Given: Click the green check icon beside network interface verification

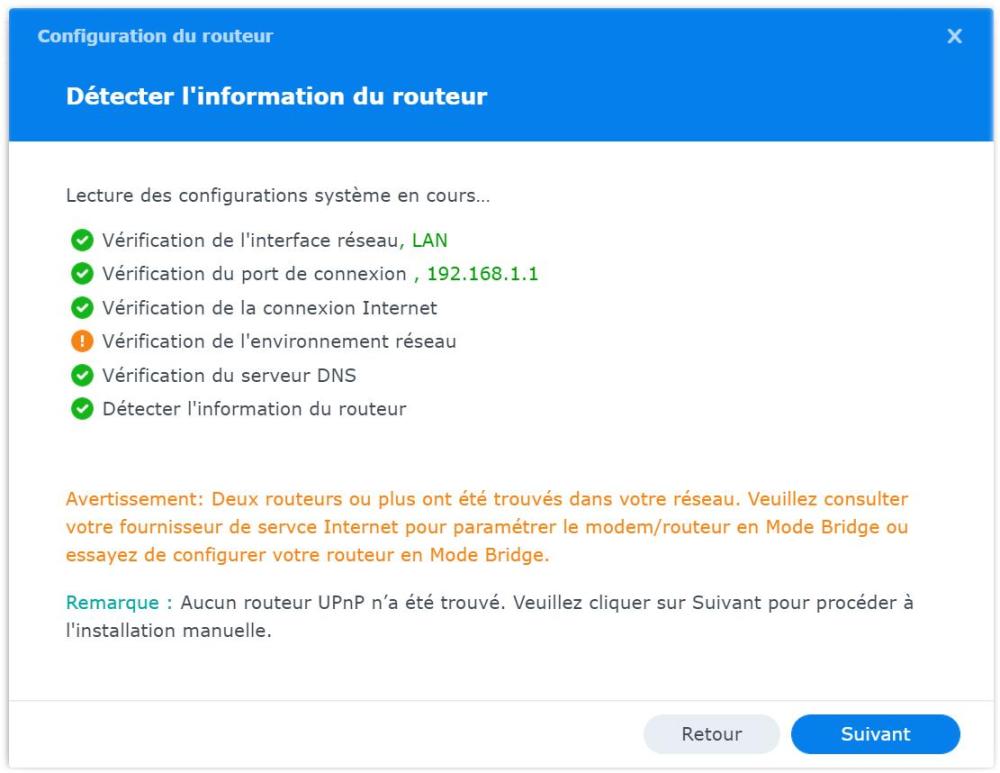Looking at the screenshot, I should pyautogui.click(x=82, y=240).
